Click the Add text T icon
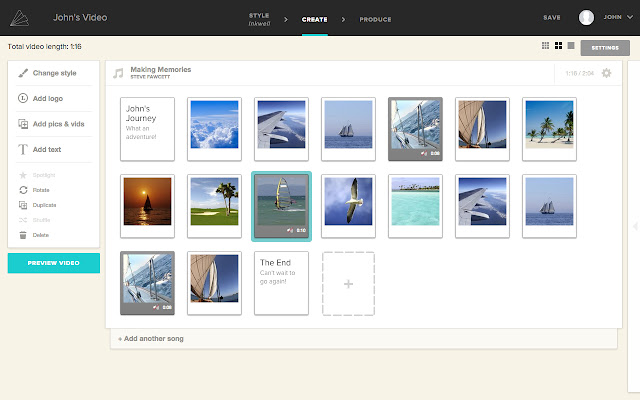This screenshot has height=400, width=640. coord(23,149)
